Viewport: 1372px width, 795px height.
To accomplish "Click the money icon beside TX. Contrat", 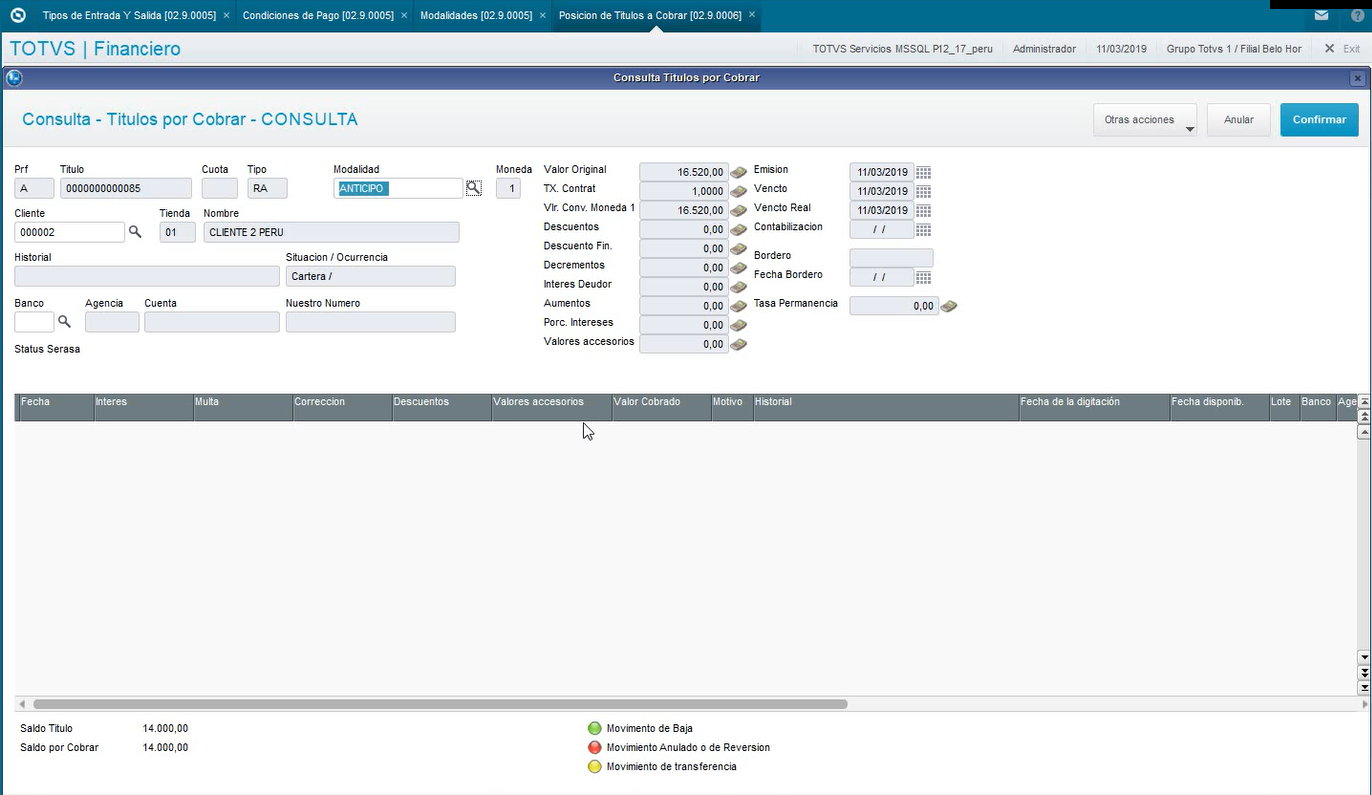I will click(x=739, y=192).
